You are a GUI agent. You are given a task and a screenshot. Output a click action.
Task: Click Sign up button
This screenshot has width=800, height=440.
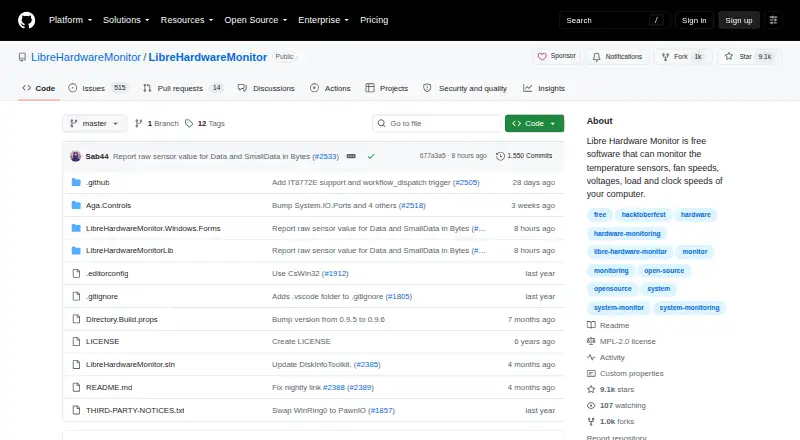point(739,20)
